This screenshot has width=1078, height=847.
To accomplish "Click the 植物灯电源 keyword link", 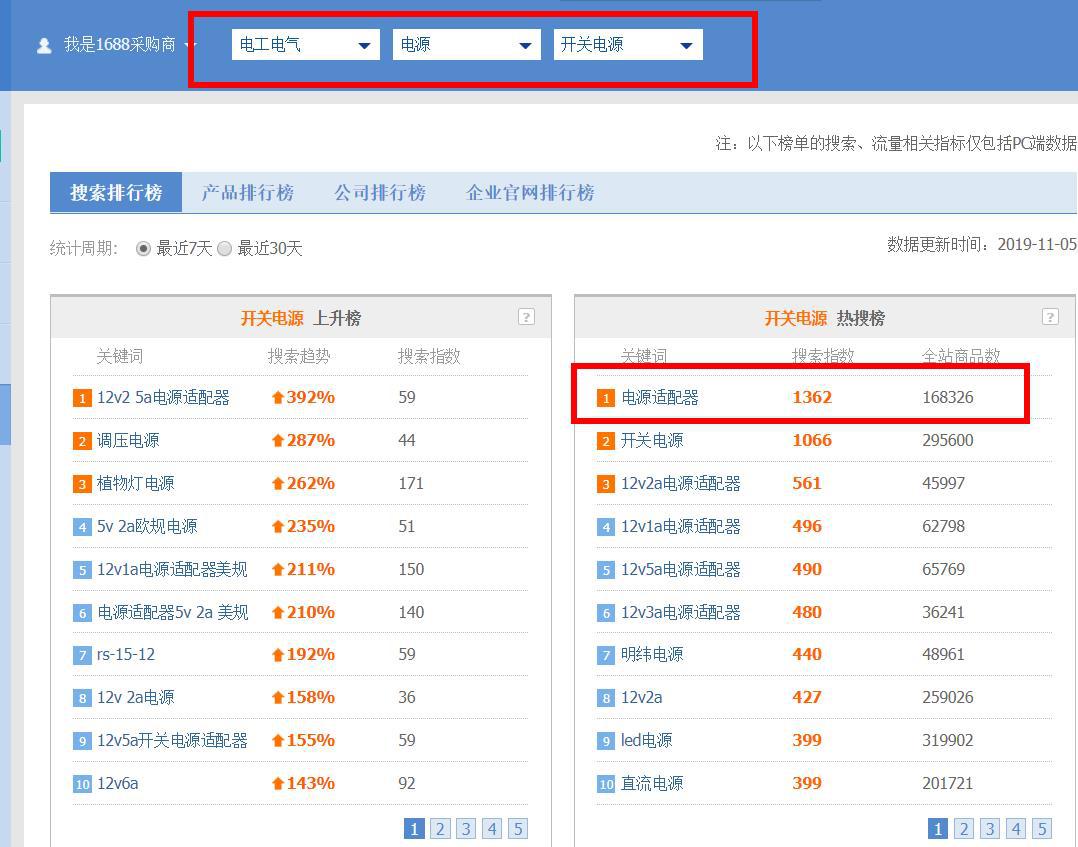I will tap(135, 483).
